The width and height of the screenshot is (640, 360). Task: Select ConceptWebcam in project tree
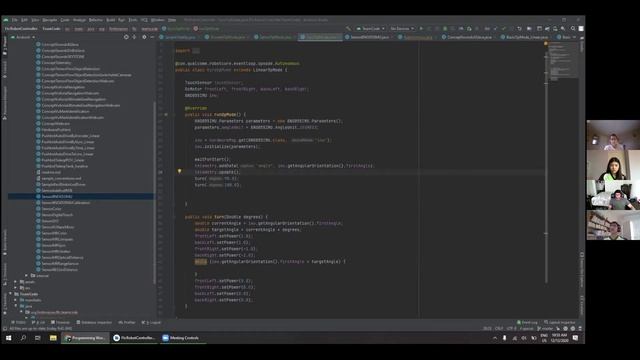pos(56,124)
